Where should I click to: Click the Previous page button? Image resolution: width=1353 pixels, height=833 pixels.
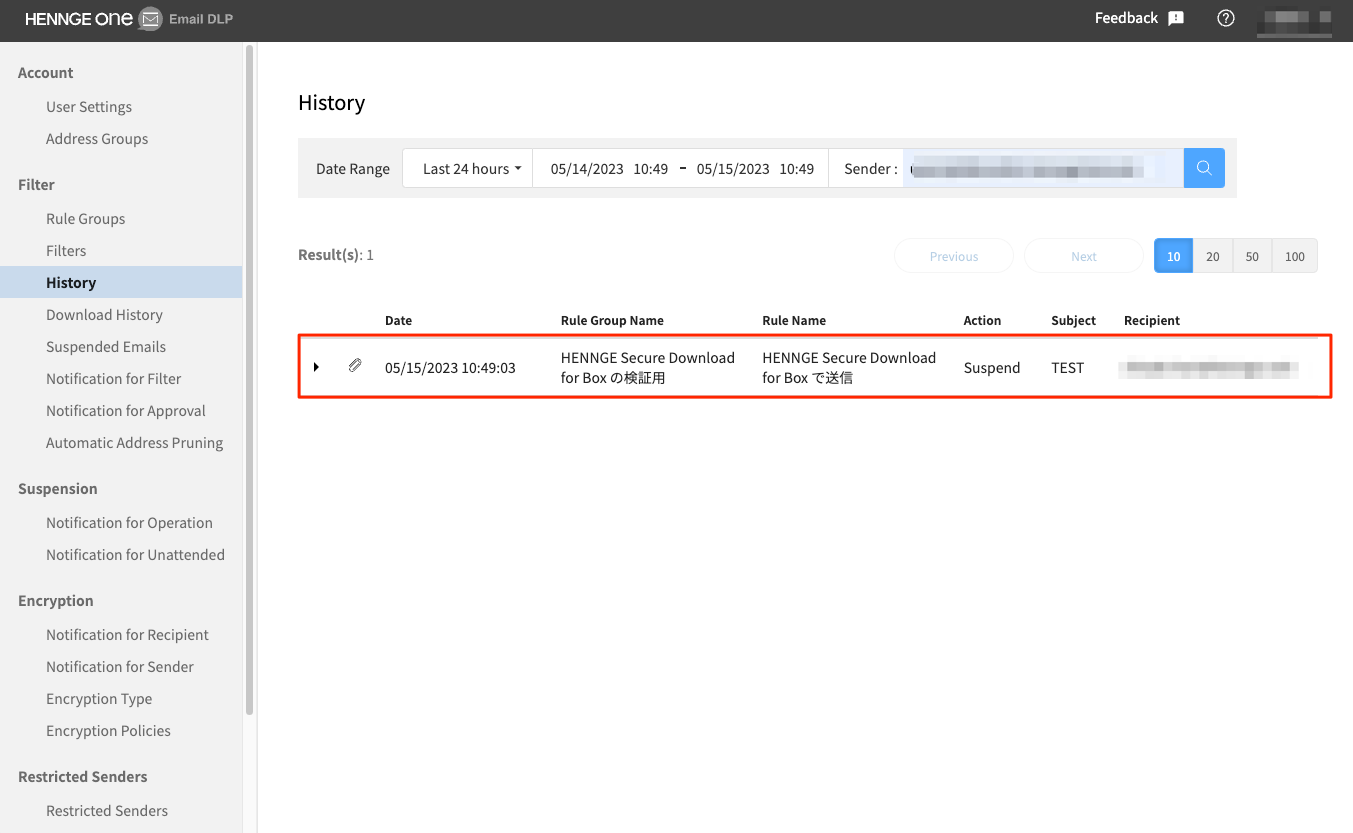954,256
